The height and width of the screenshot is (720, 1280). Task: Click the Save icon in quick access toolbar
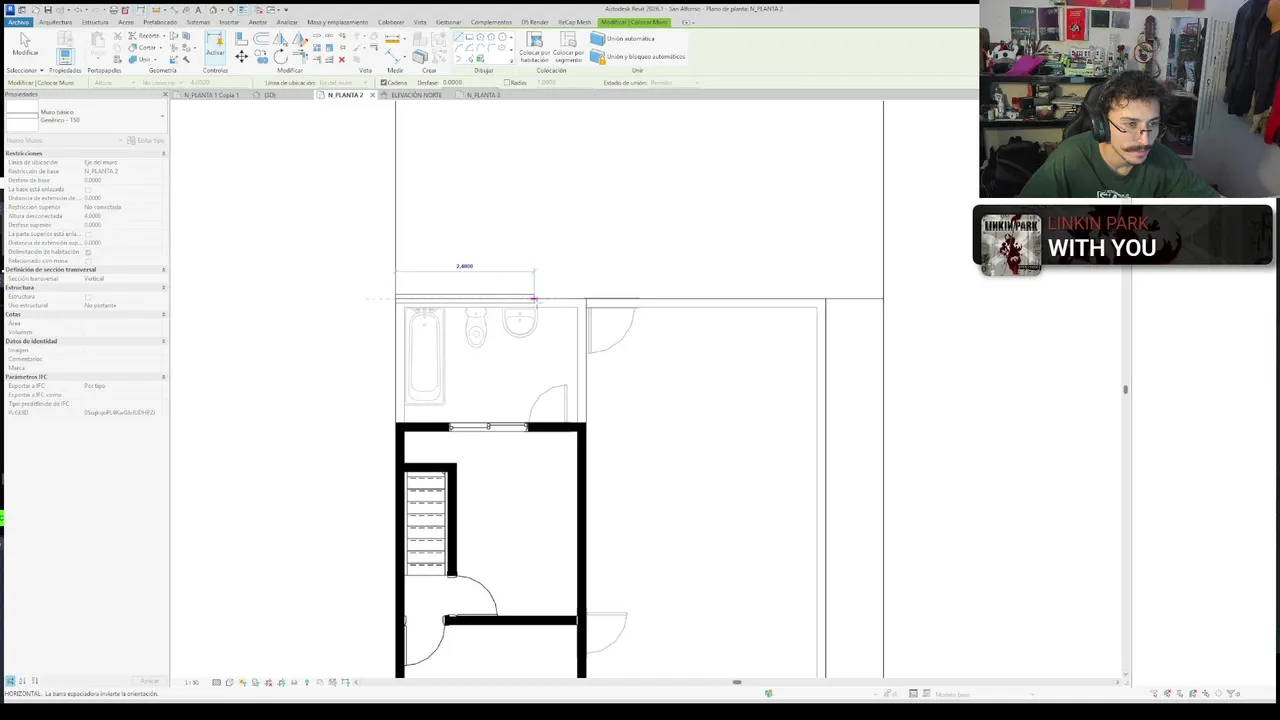point(47,10)
